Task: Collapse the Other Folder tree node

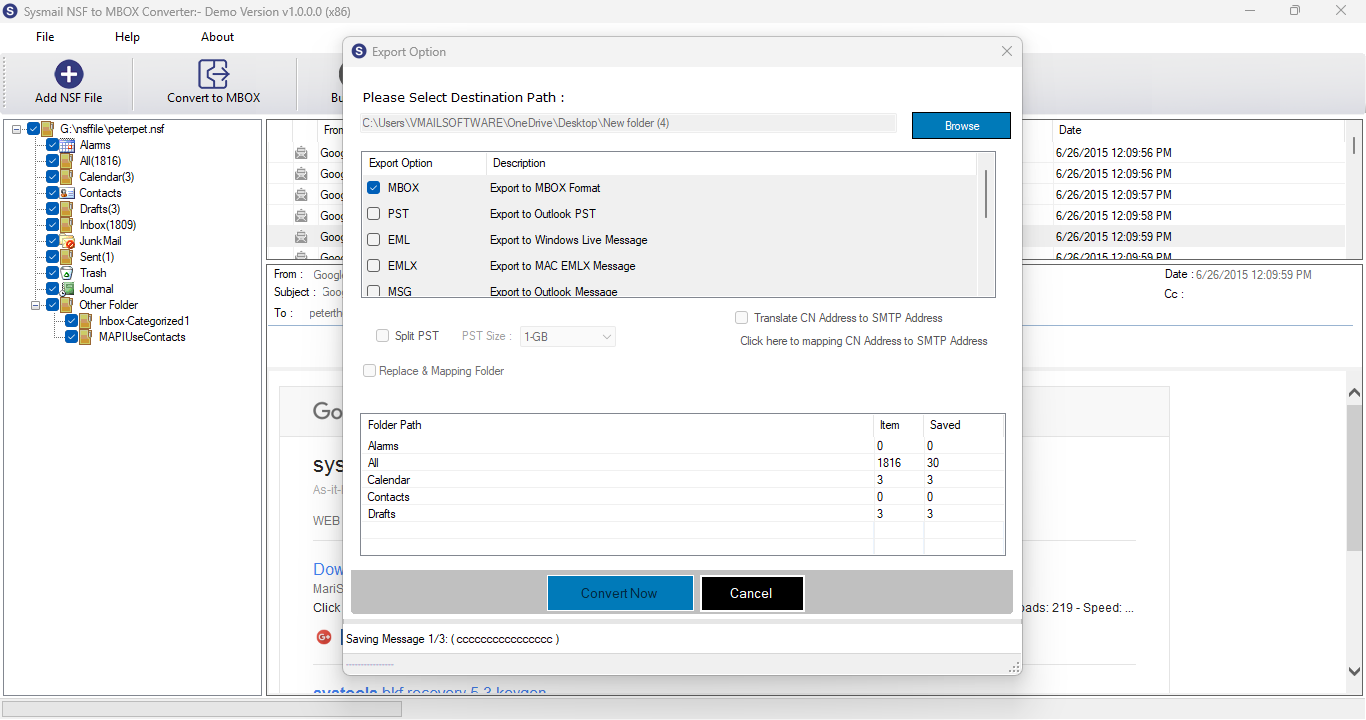Action: (36, 305)
